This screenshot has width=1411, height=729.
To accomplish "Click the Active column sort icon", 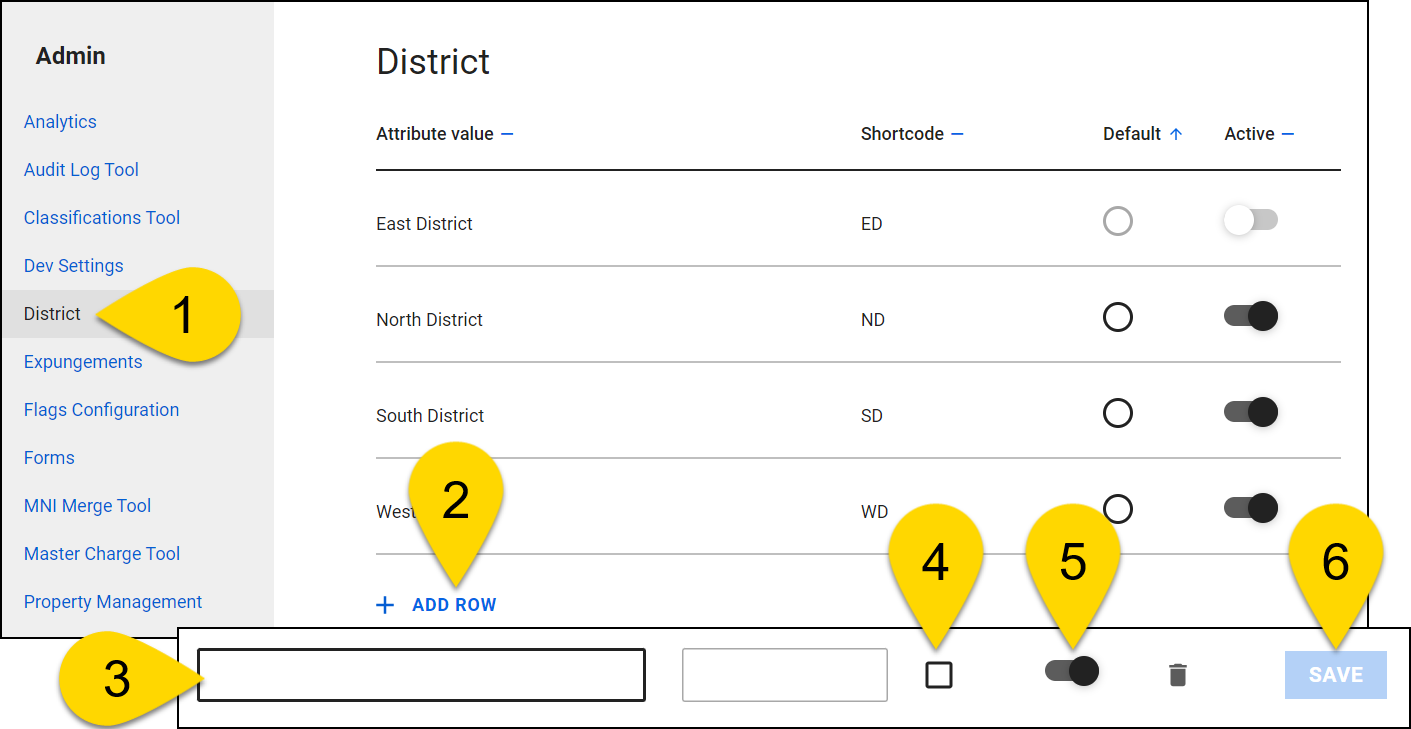I will (1287, 134).
